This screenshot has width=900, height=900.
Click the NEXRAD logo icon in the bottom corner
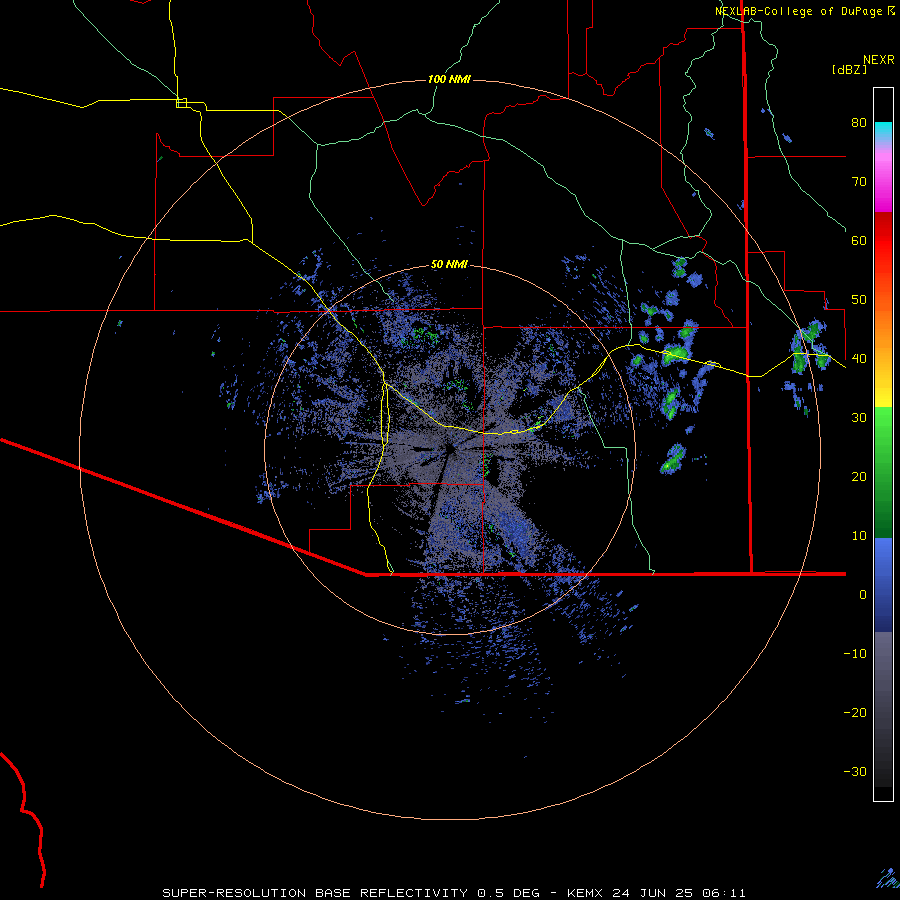point(887,878)
